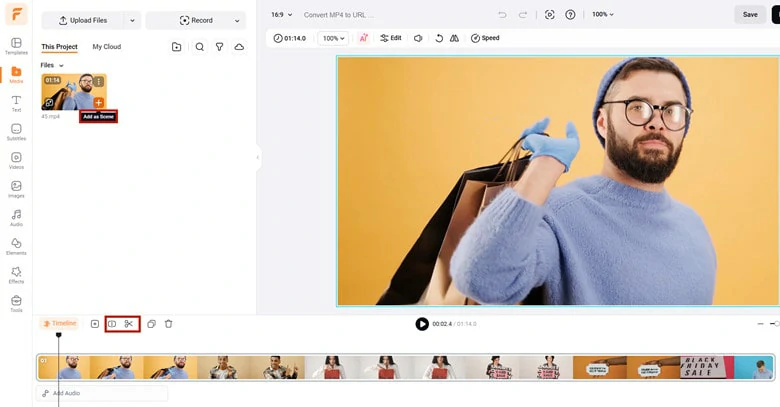Open the Images panel in sidebar
This screenshot has width=780, height=407.
[16, 189]
